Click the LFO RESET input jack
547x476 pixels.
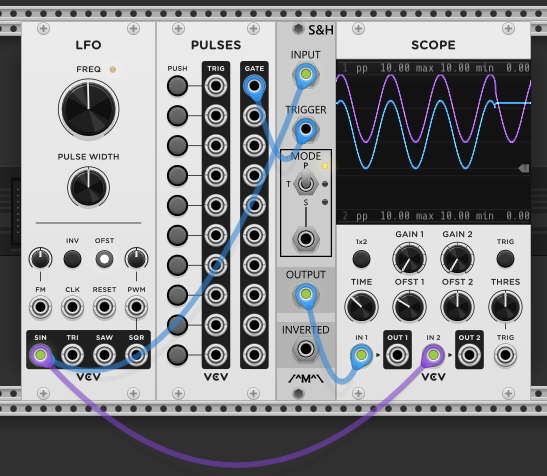pyautogui.click(x=104, y=307)
